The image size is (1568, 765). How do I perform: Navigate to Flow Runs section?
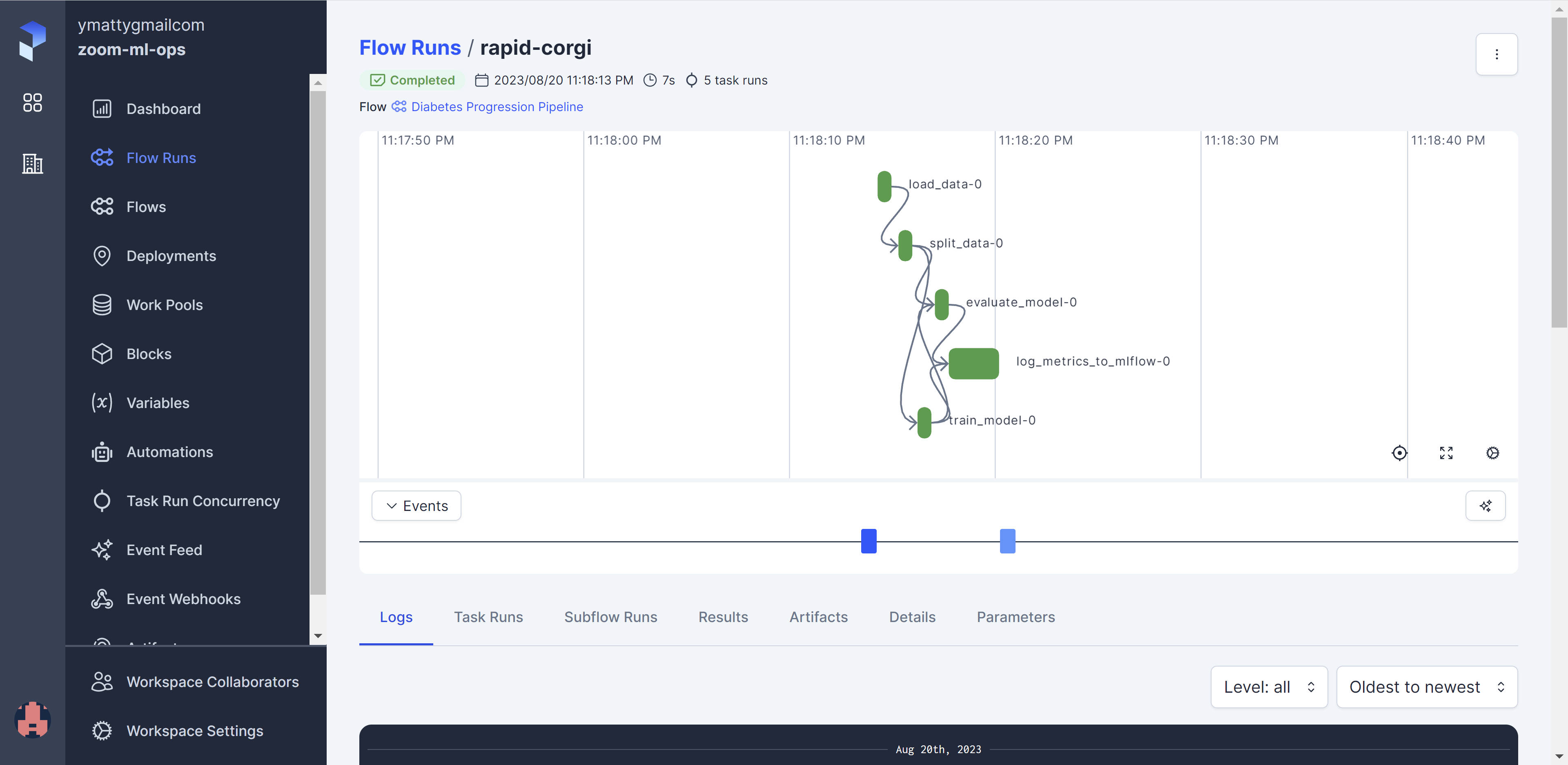pyautogui.click(x=160, y=157)
